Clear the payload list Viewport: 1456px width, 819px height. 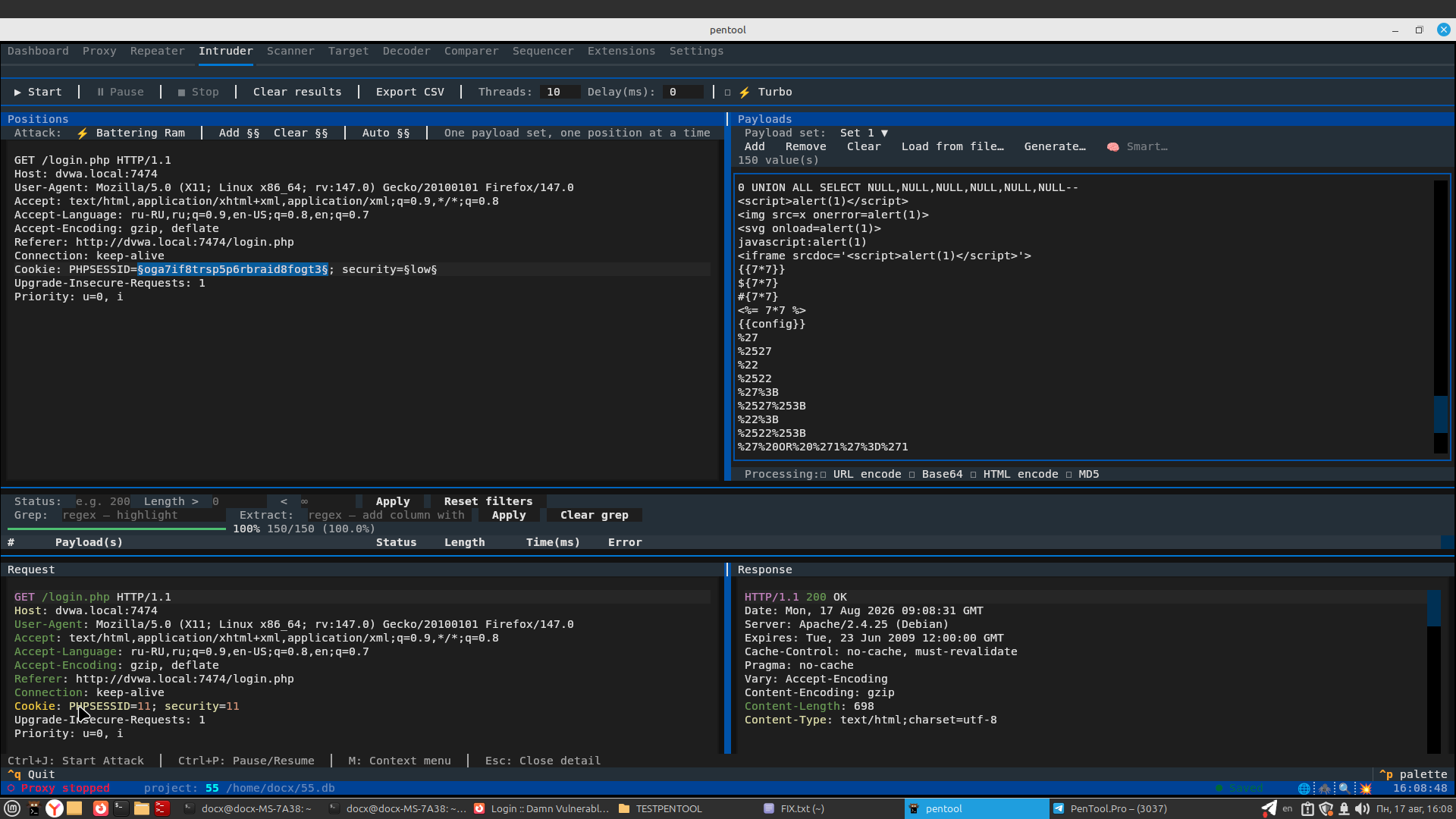click(864, 146)
